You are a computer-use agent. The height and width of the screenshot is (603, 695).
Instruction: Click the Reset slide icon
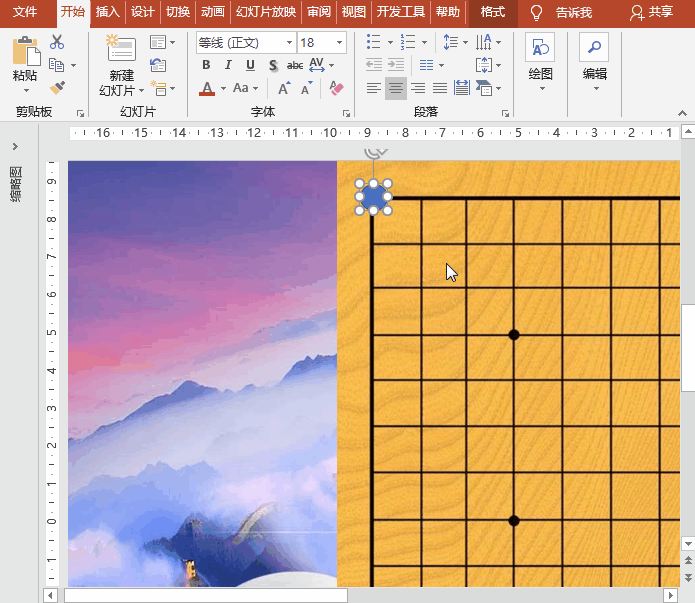[158, 65]
